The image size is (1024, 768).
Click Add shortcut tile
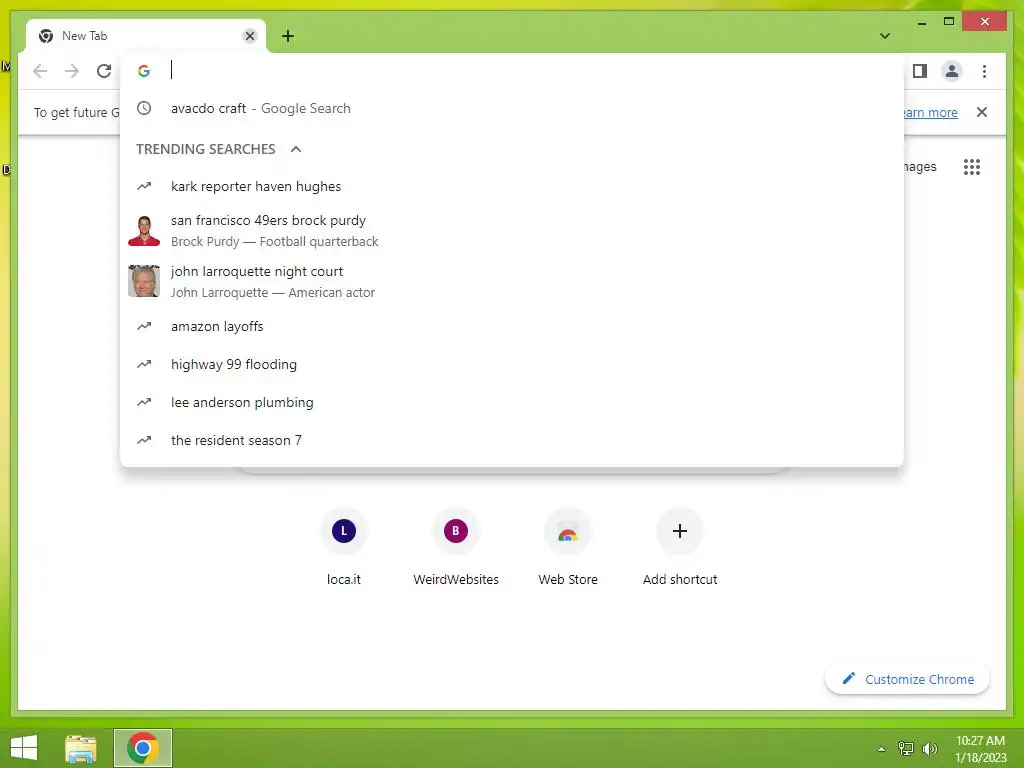point(680,547)
